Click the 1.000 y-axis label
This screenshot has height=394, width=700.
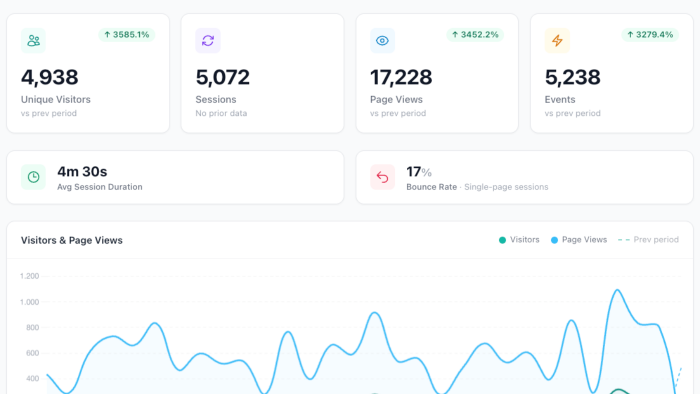tap(29, 302)
